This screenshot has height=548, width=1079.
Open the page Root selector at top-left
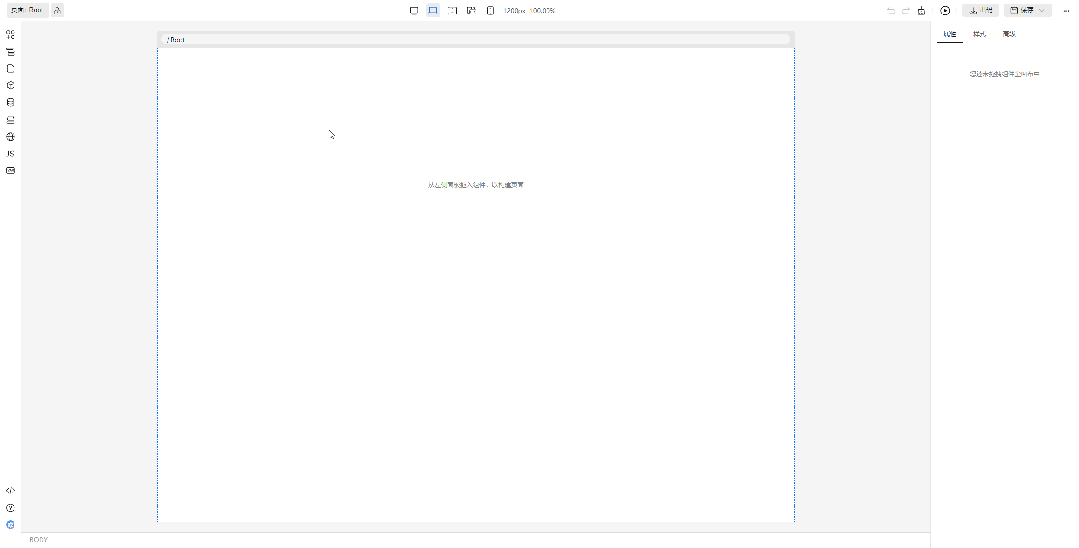tap(28, 10)
